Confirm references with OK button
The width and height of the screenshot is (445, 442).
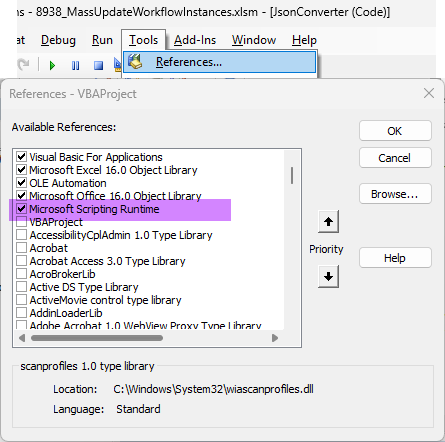(x=395, y=131)
